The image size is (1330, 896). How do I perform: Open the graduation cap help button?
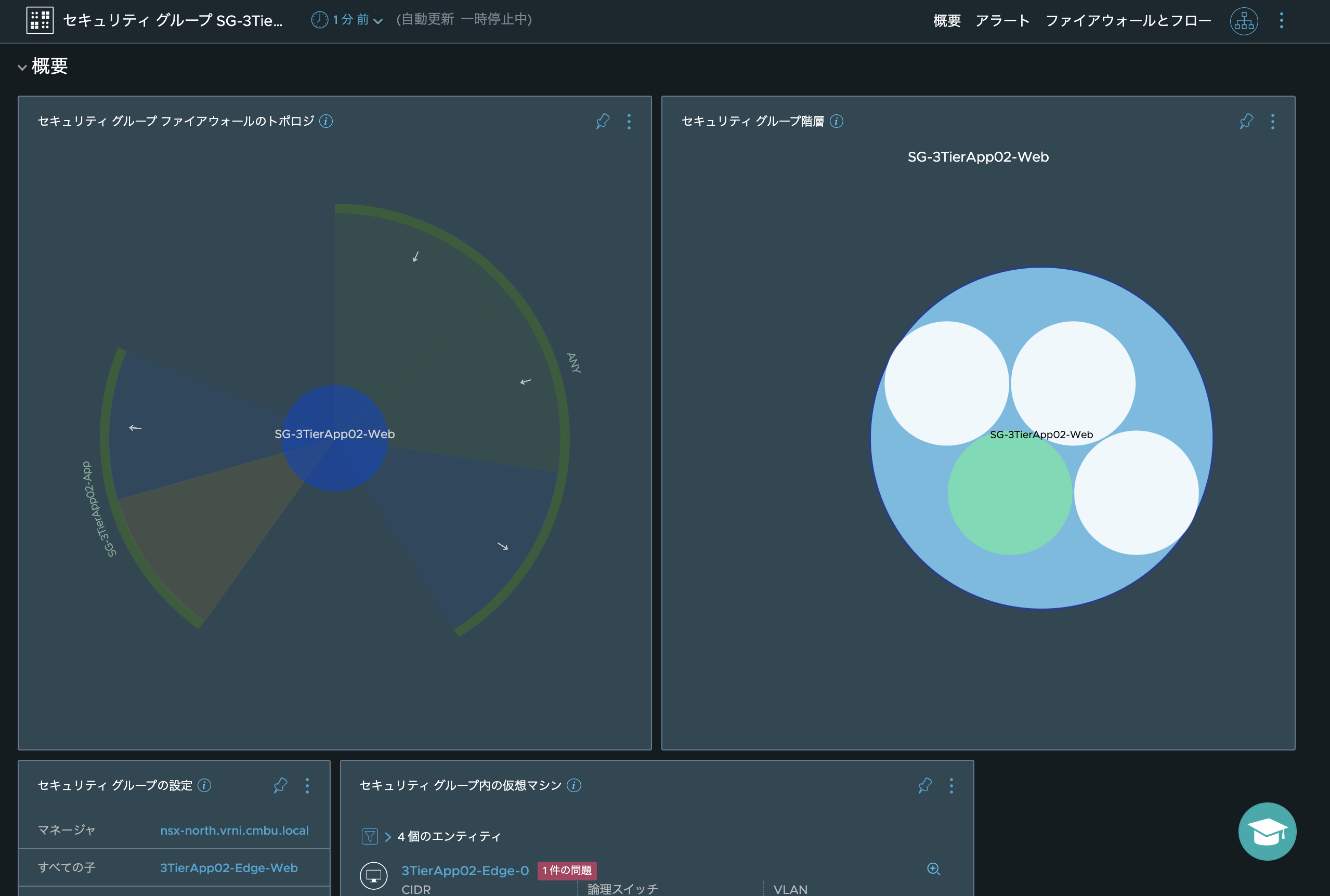1267,831
